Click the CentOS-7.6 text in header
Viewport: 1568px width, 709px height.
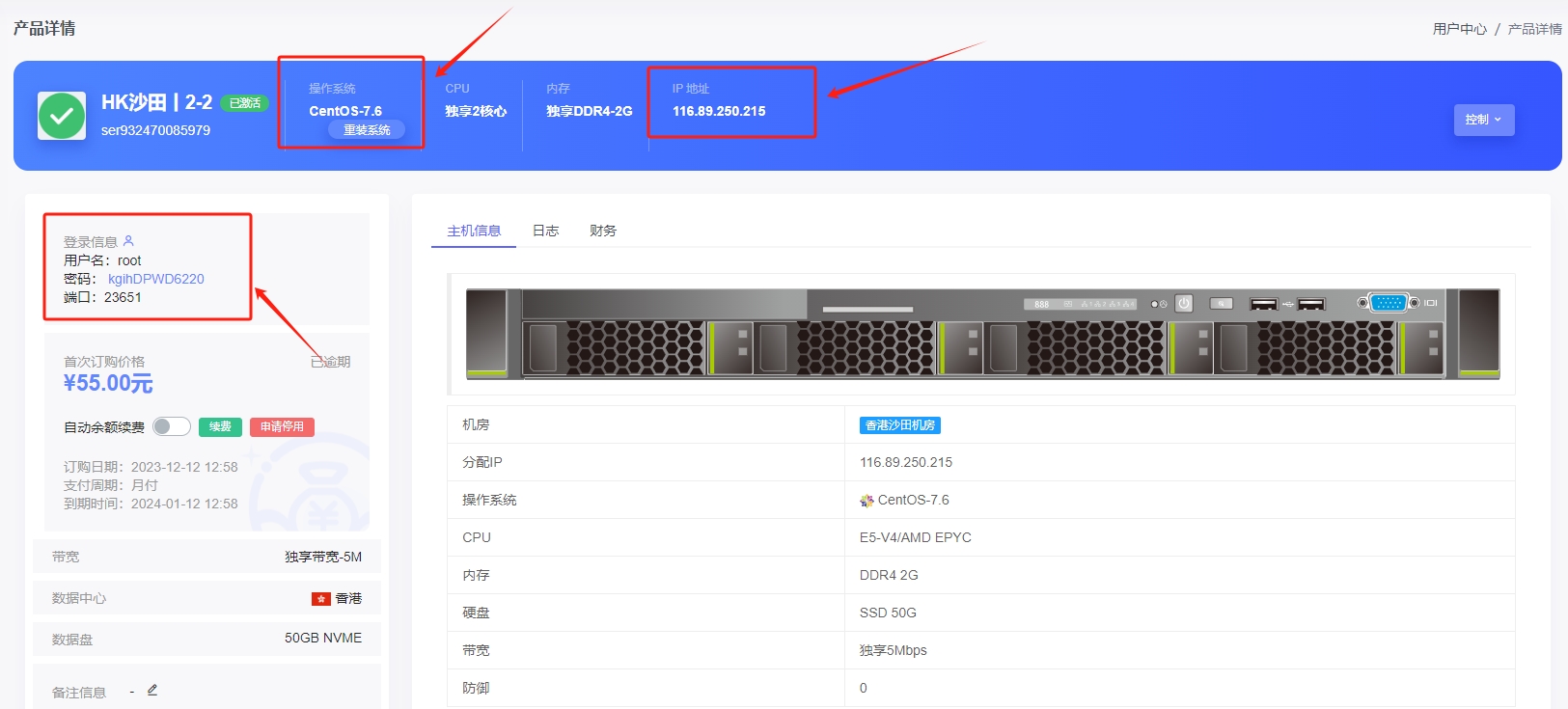click(x=345, y=111)
